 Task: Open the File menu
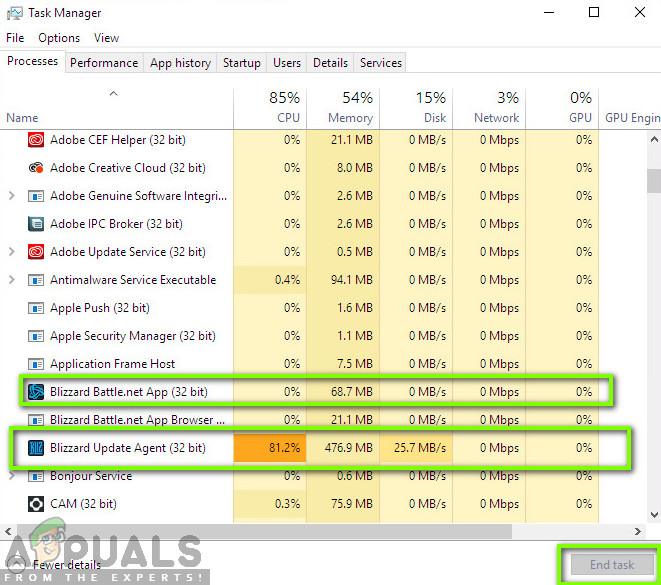[15, 38]
